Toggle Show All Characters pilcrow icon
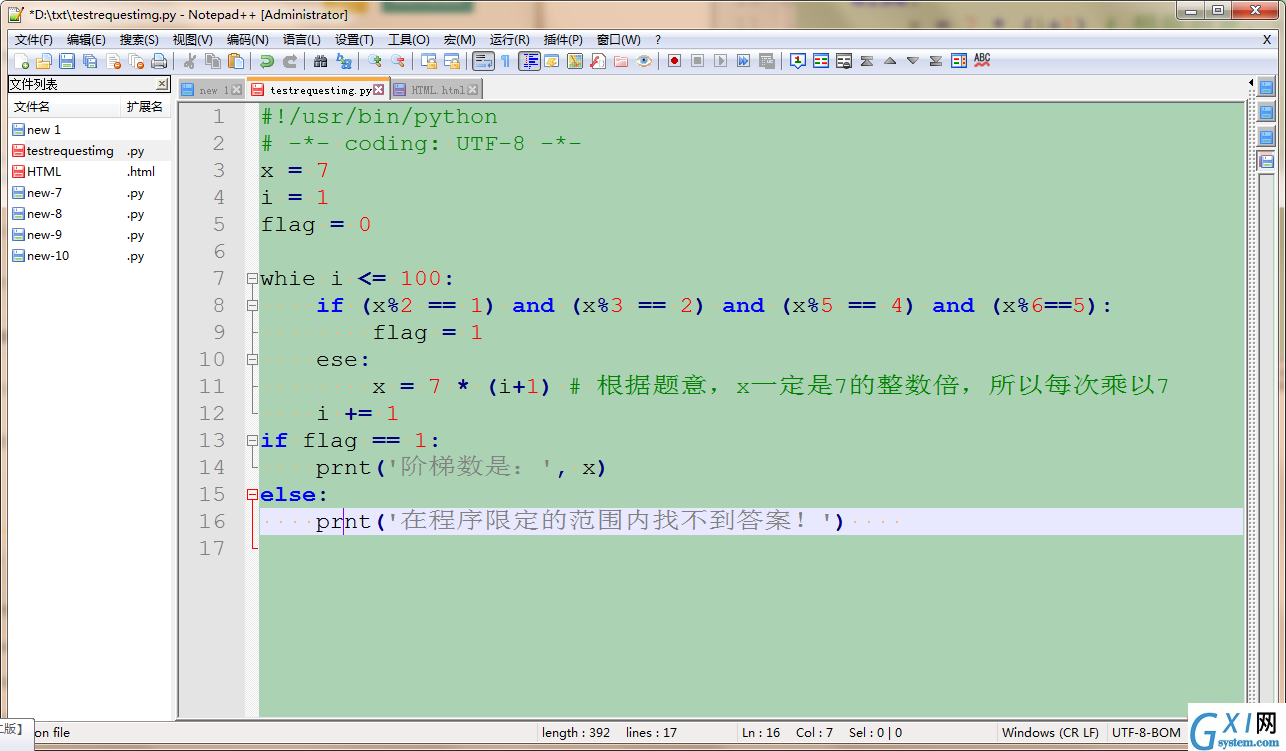 point(505,61)
